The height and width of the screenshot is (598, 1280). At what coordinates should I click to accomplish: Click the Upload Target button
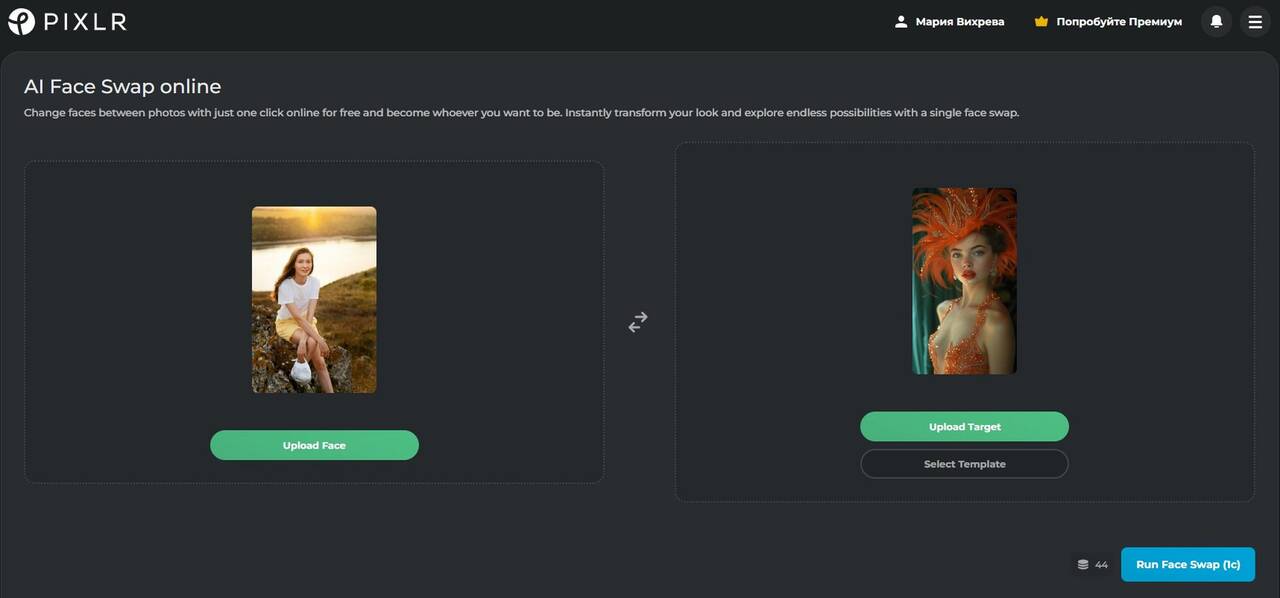964,426
